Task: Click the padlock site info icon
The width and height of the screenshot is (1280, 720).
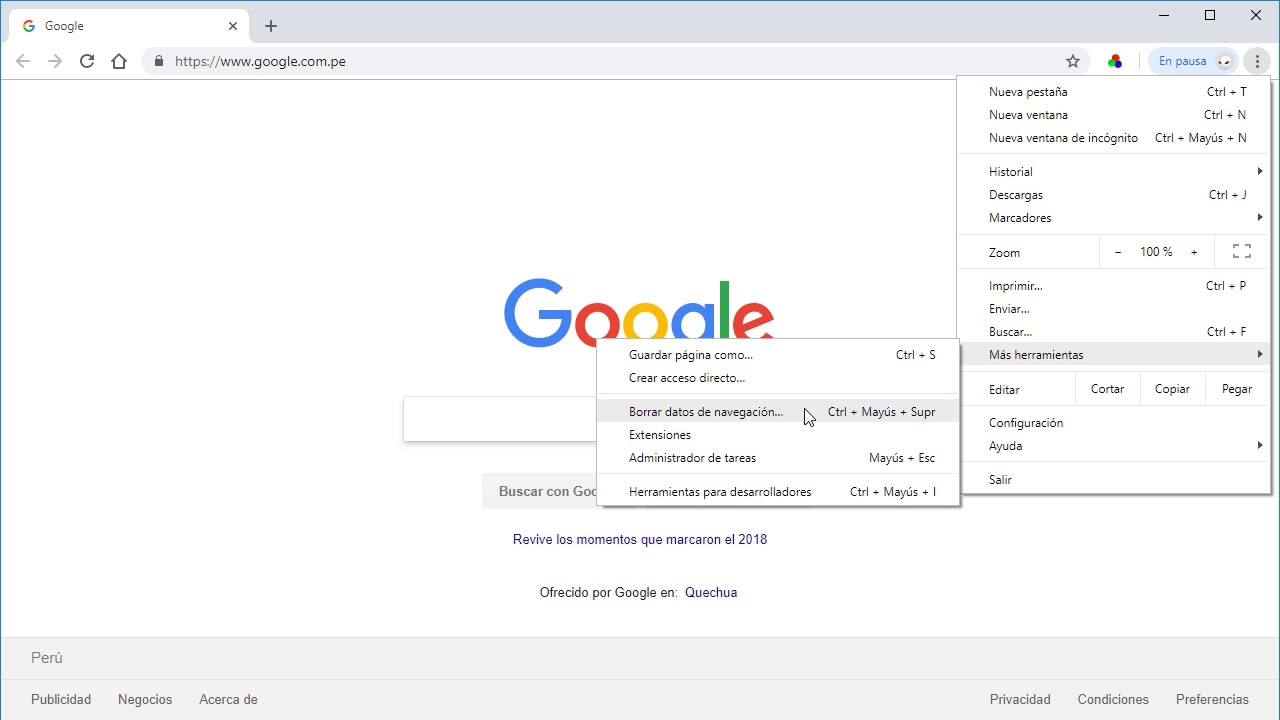Action: click(x=158, y=61)
